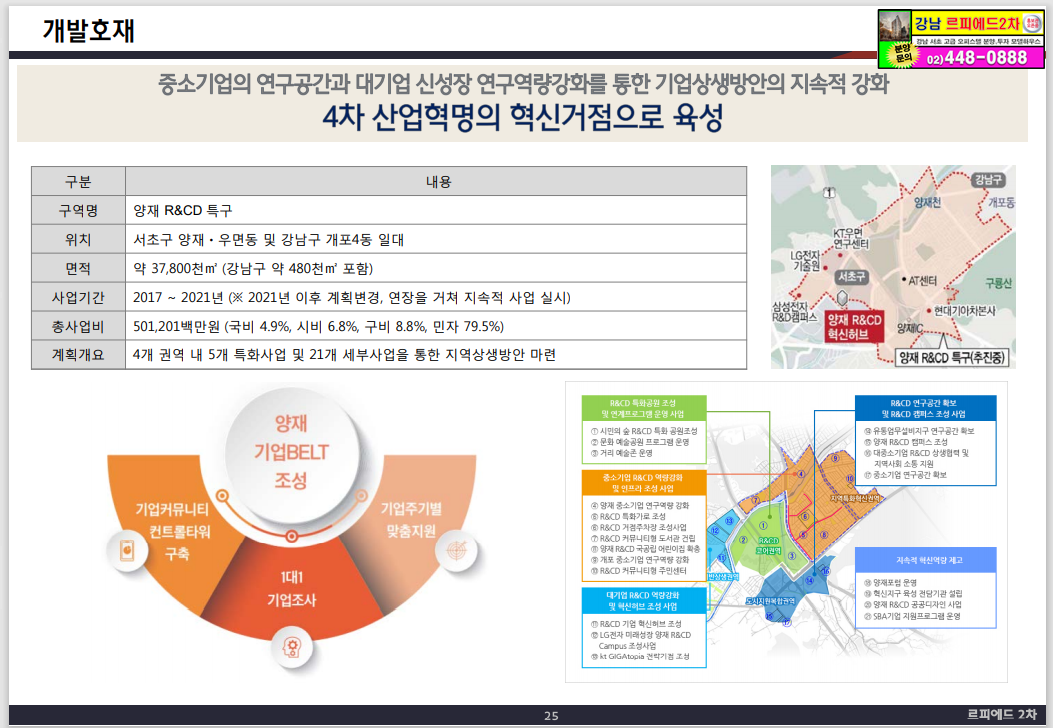Click the 구역명 row label
Image resolution: width=1053 pixels, height=728 pixels.
tap(78, 210)
